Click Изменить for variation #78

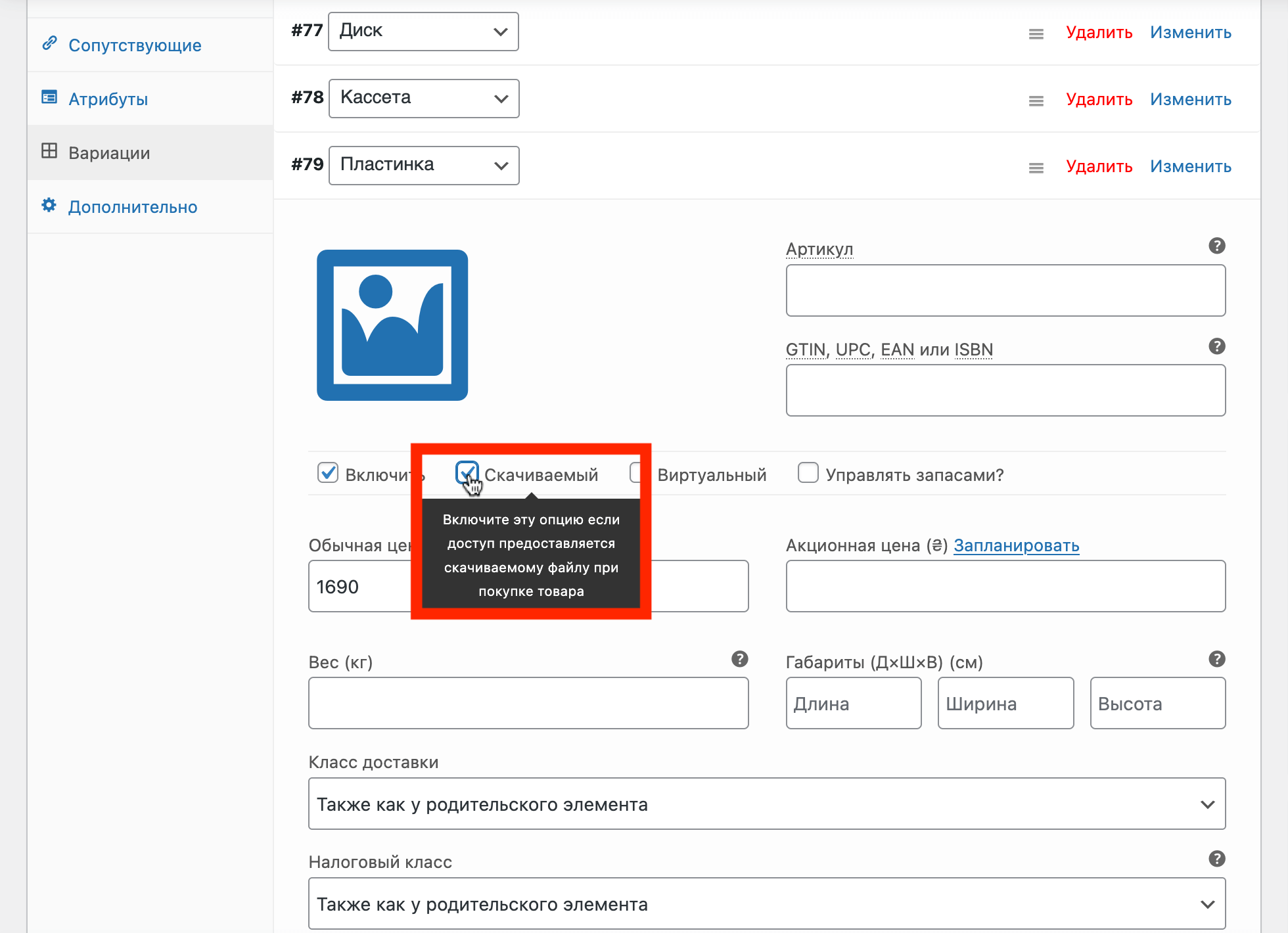(1191, 100)
